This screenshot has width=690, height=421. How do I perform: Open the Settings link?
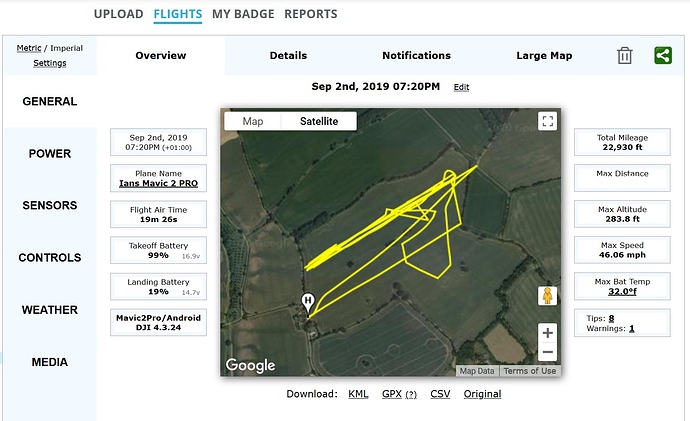click(49, 63)
